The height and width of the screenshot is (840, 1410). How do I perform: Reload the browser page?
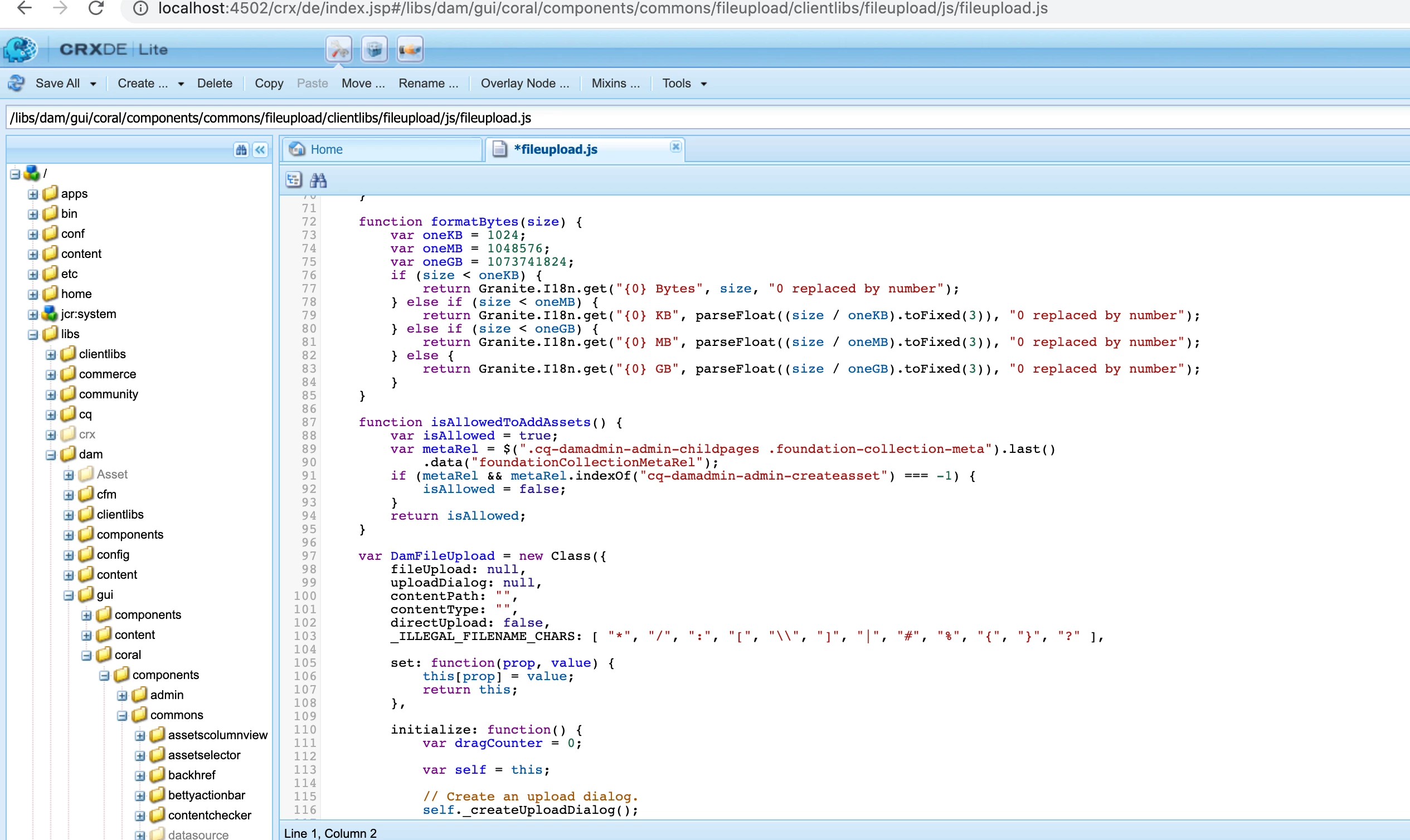(x=96, y=8)
